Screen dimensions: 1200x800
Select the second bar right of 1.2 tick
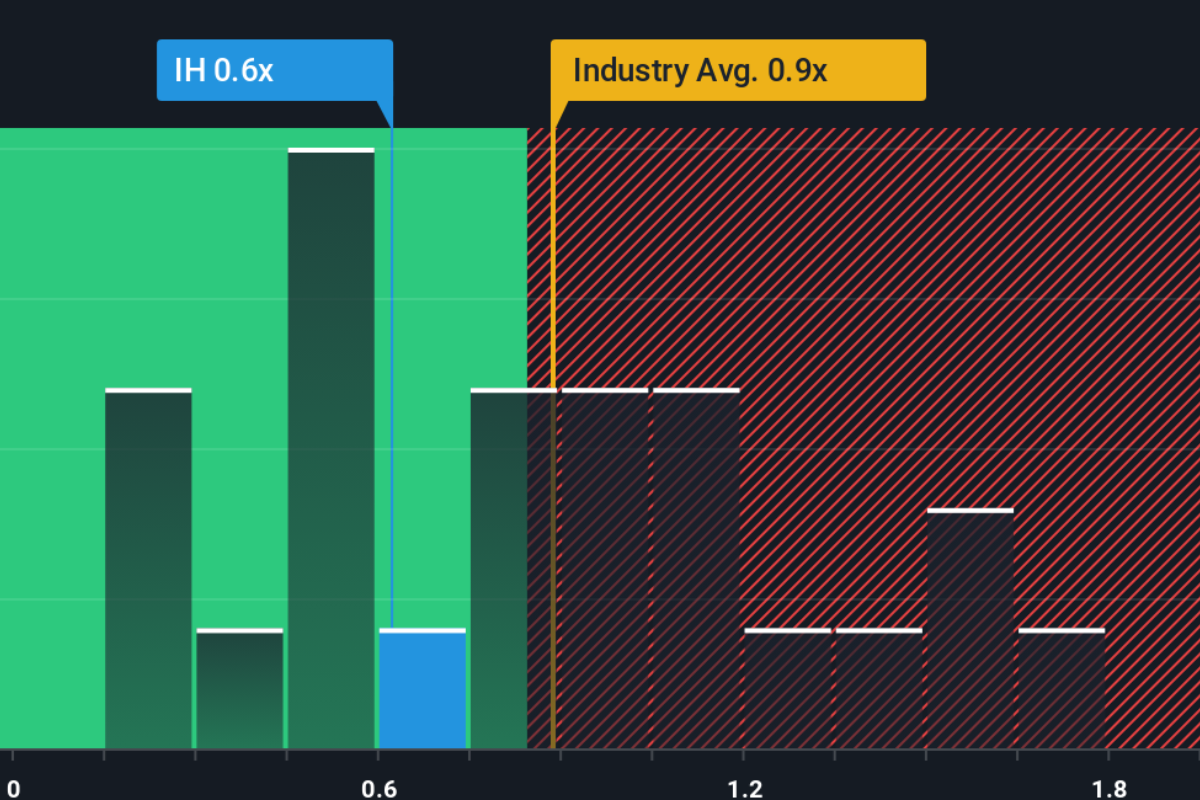click(x=879, y=690)
